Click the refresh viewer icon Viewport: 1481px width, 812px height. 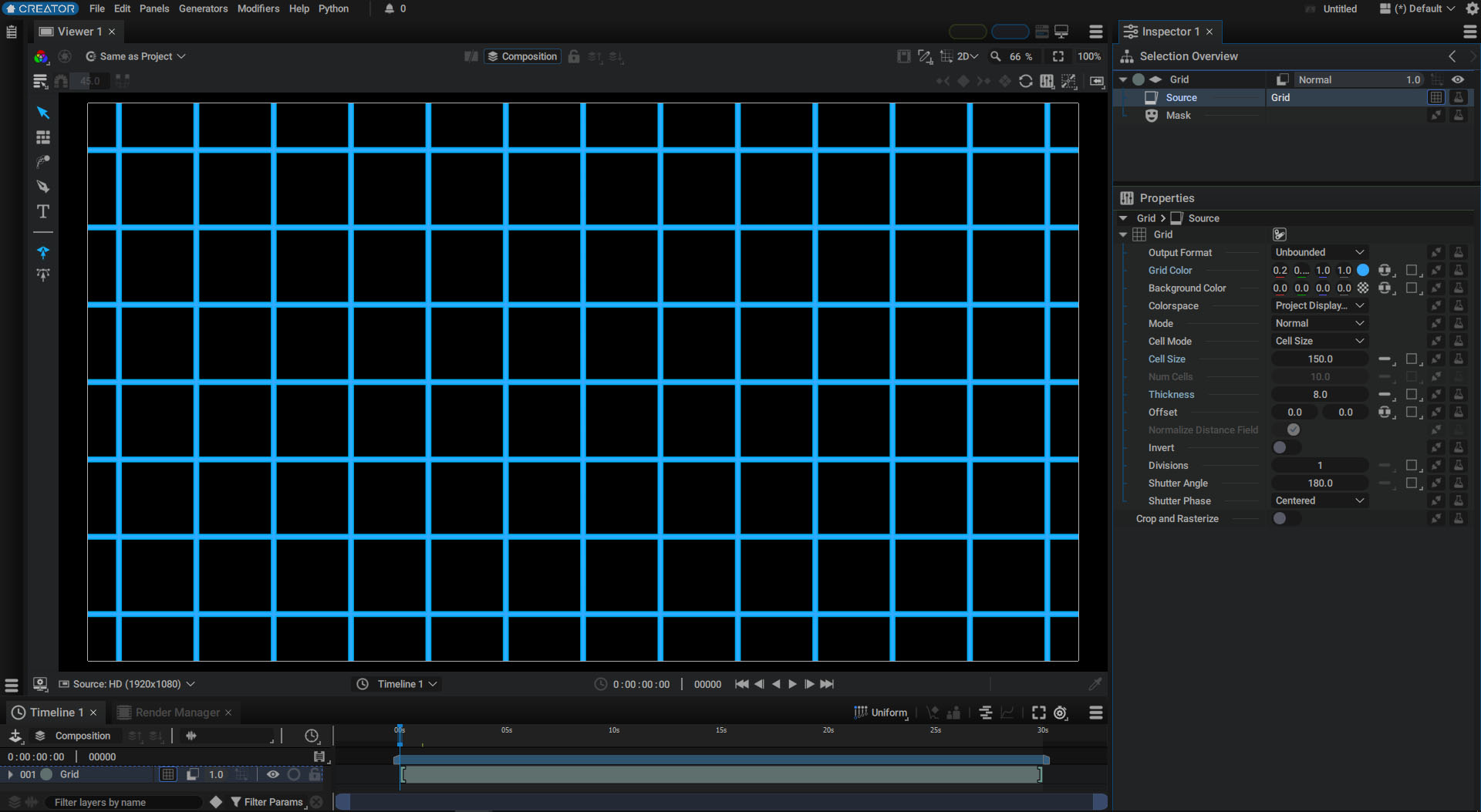click(x=1026, y=81)
